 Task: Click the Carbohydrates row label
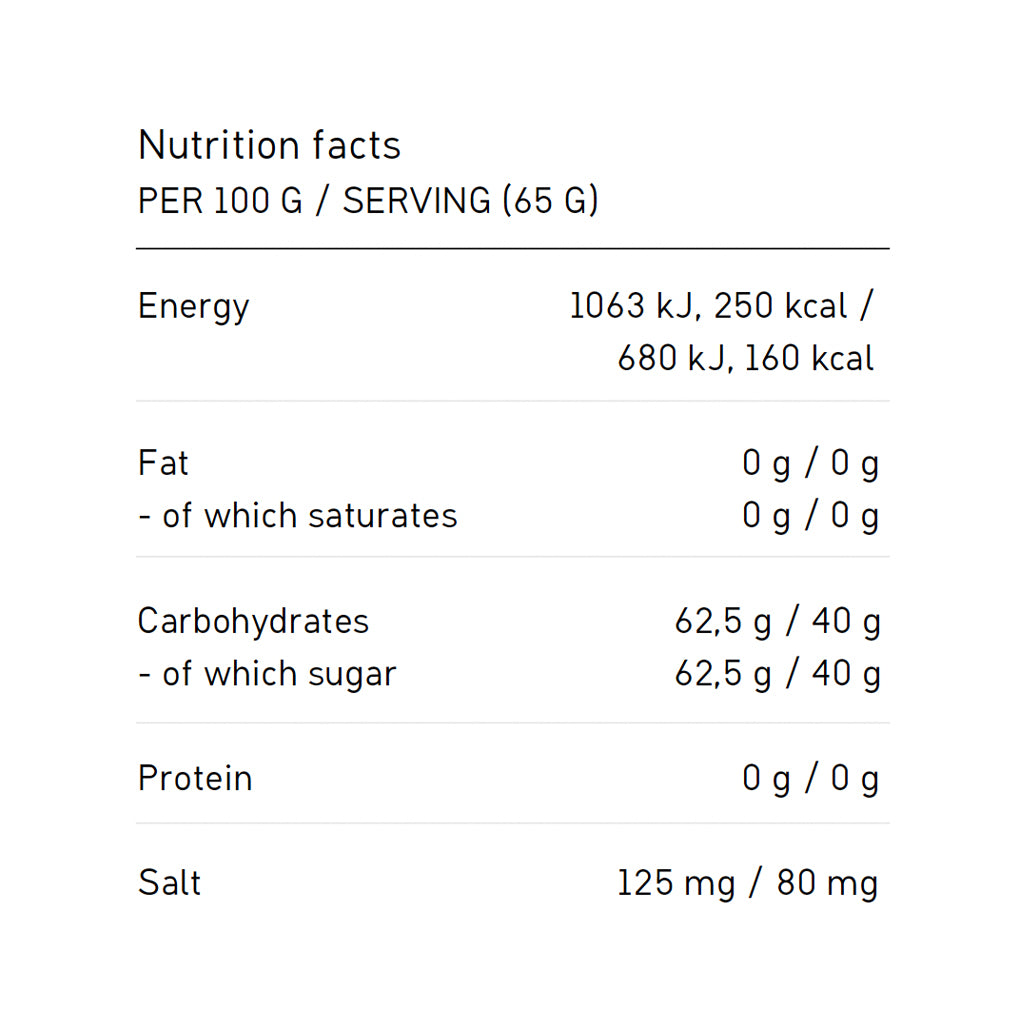253,621
